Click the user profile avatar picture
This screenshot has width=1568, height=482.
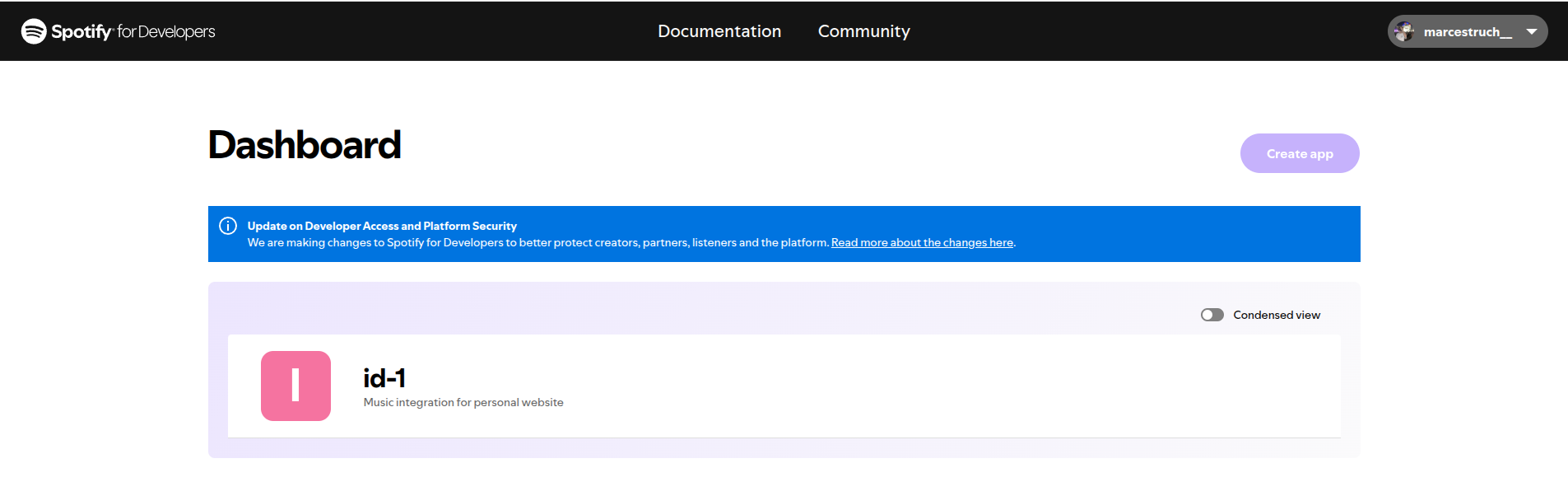[1404, 31]
